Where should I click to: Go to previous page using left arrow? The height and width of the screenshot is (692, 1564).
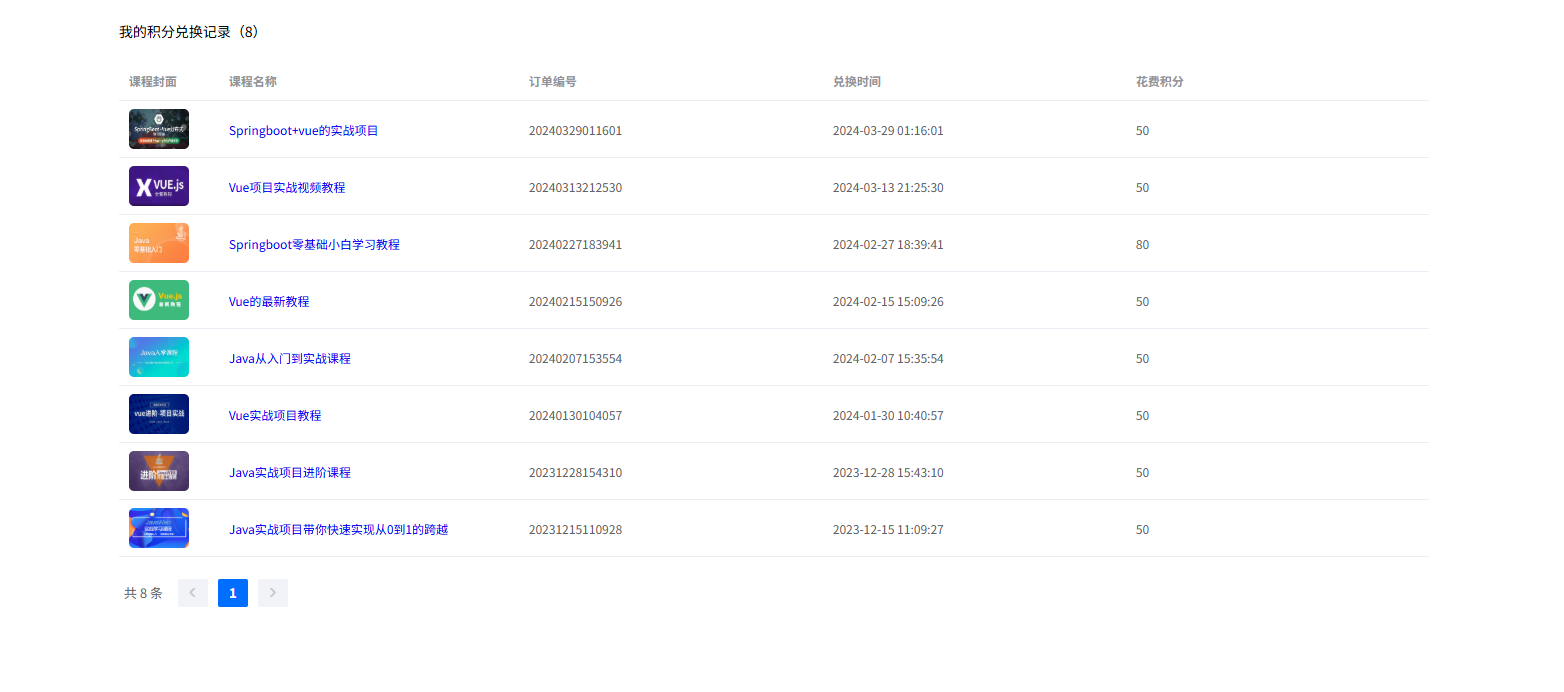click(193, 593)
